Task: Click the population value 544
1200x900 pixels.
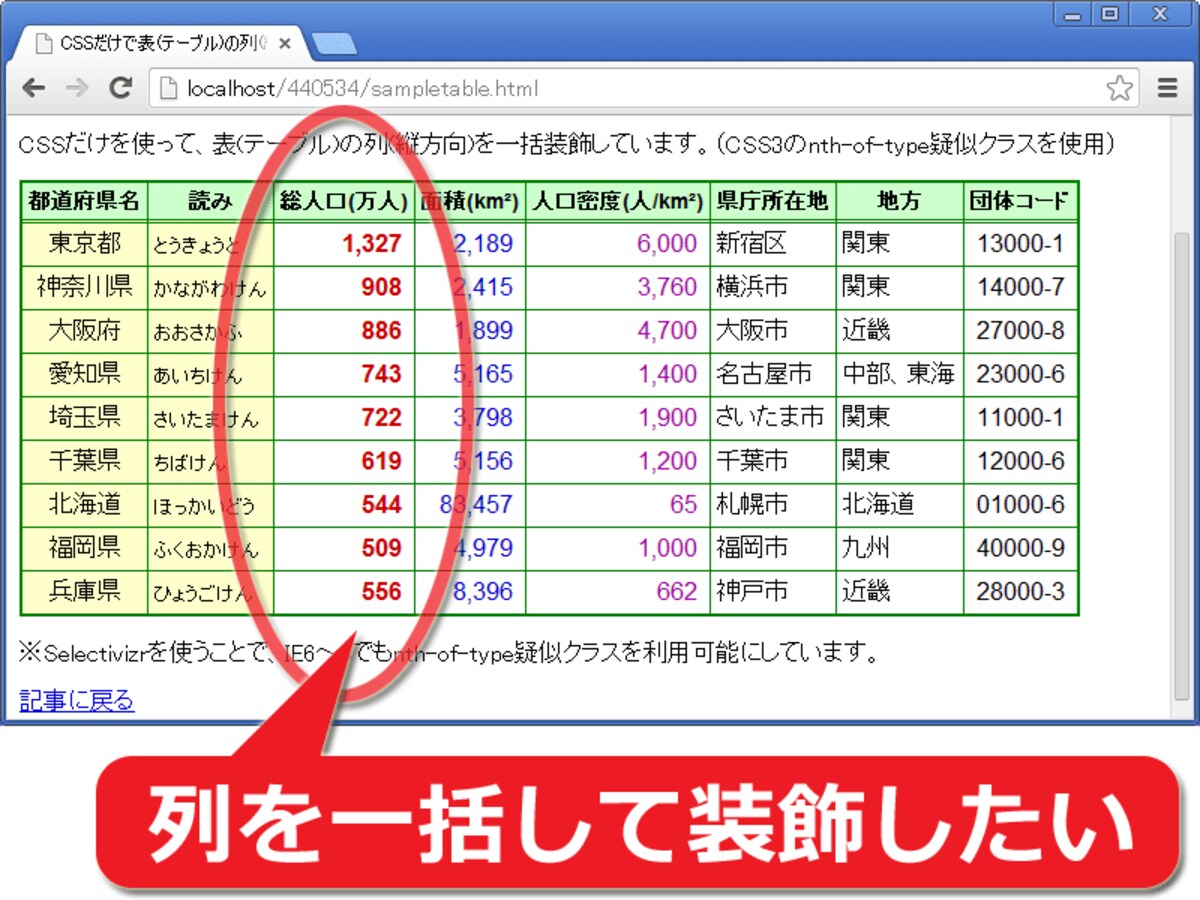Action: tap(381, 505)
